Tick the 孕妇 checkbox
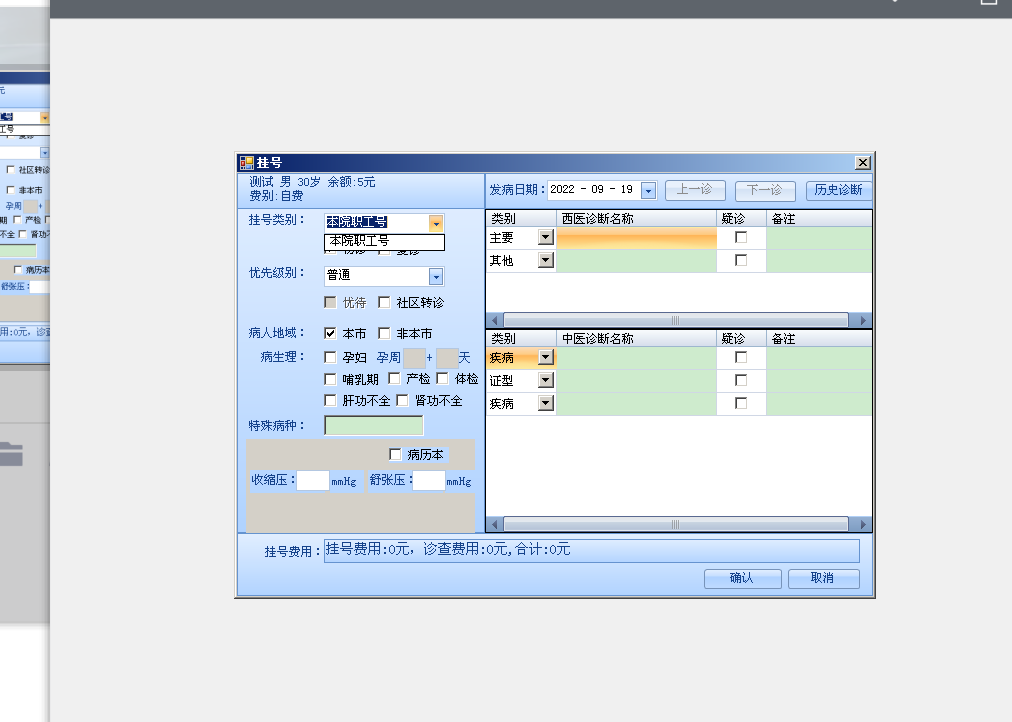The width and height of the screenshot is (1012, 722). pos(330,357)
